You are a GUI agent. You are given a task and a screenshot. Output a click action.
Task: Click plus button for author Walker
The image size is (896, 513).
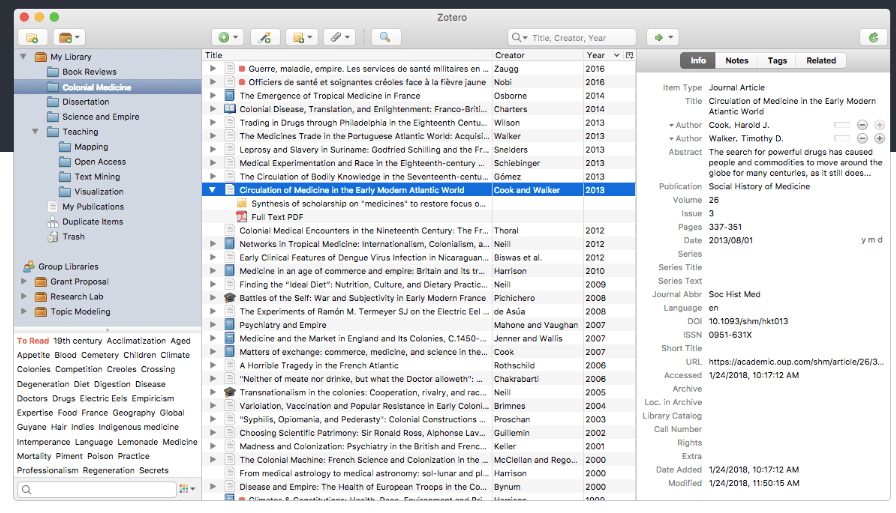(x=879, y=138)
